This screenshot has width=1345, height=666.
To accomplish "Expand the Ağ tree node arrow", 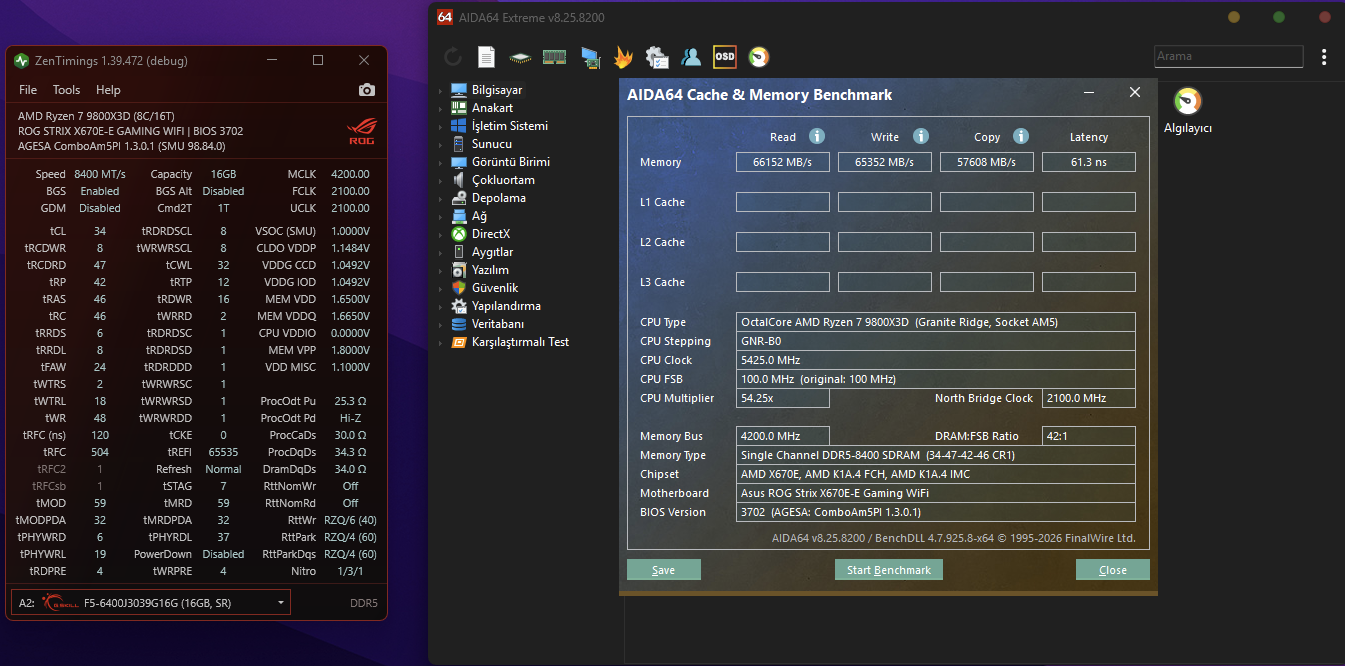I will (440, 217).
